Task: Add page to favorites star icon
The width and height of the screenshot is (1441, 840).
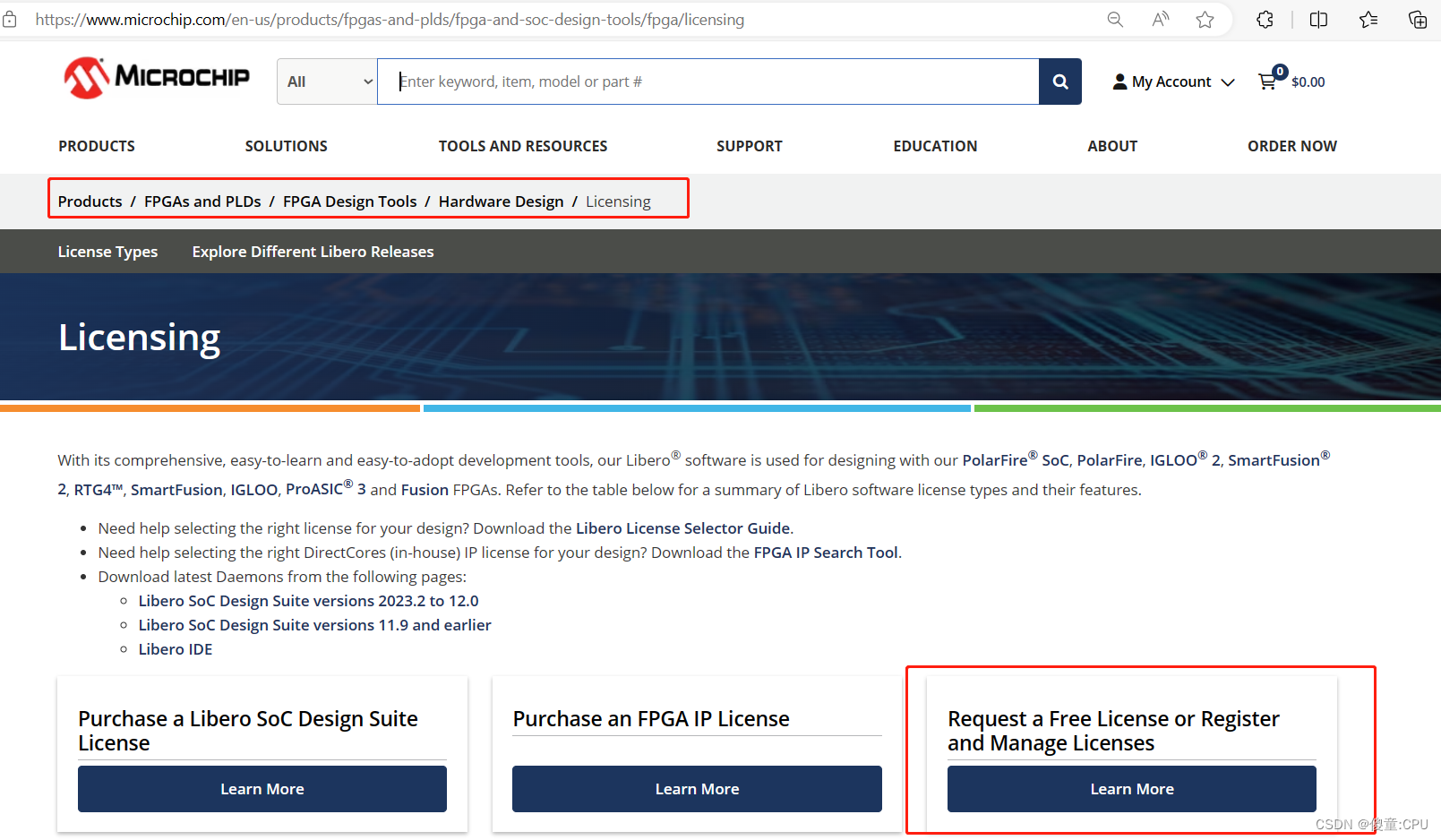Action: coord(1205,20)
